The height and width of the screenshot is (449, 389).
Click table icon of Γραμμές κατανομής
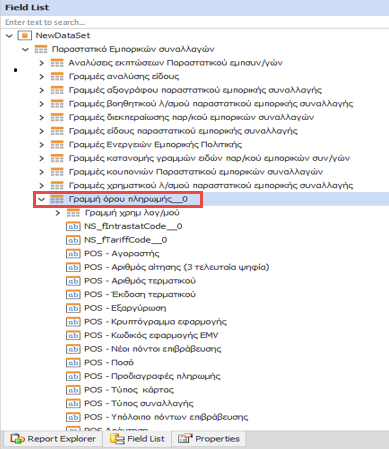coord(57,158)
